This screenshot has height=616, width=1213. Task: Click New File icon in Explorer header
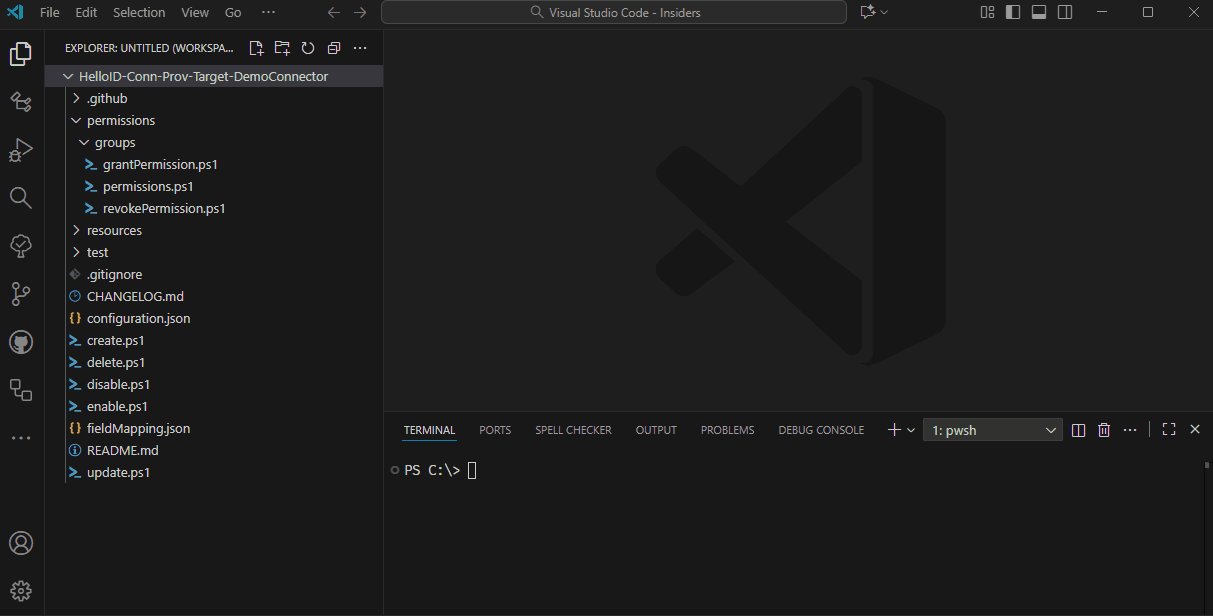(x=257, y=48)
